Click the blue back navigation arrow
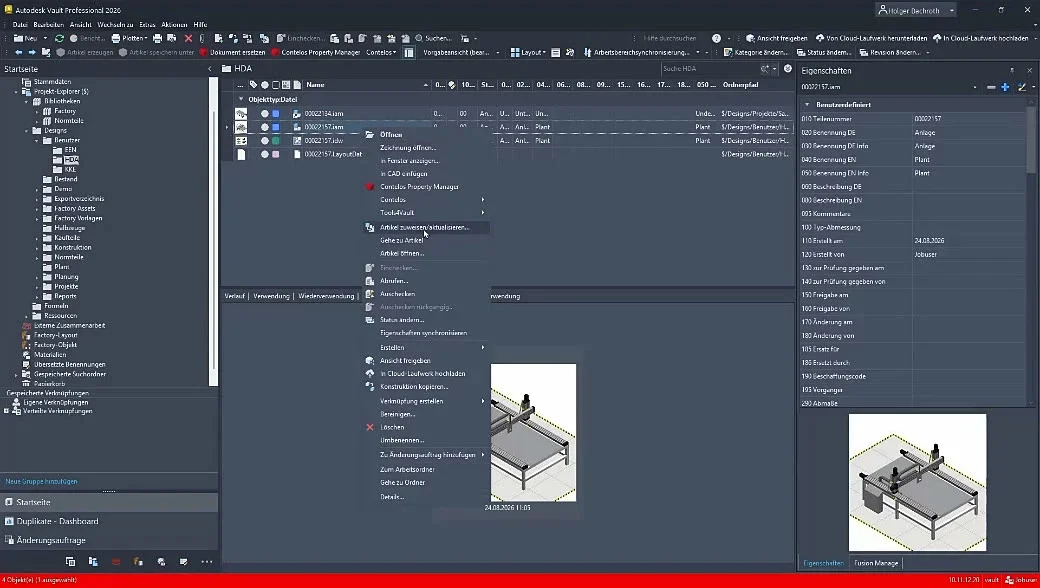Viewport: 1040px width, 588px height. 19,52
